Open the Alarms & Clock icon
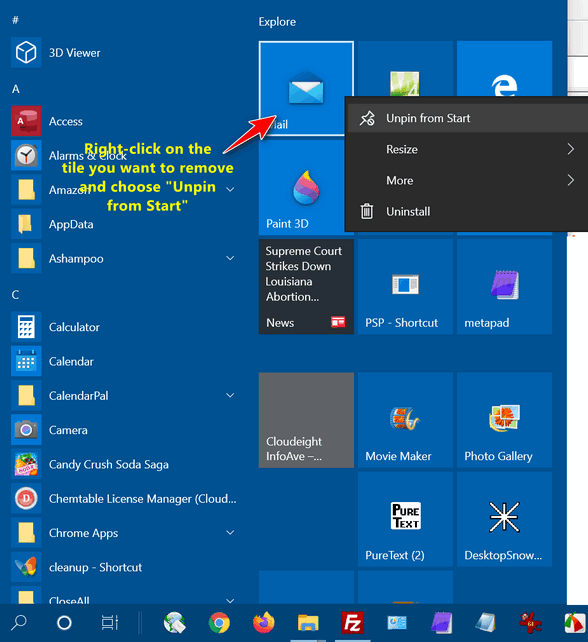This screenshot has height=642, width=588. tap(26, 155)
